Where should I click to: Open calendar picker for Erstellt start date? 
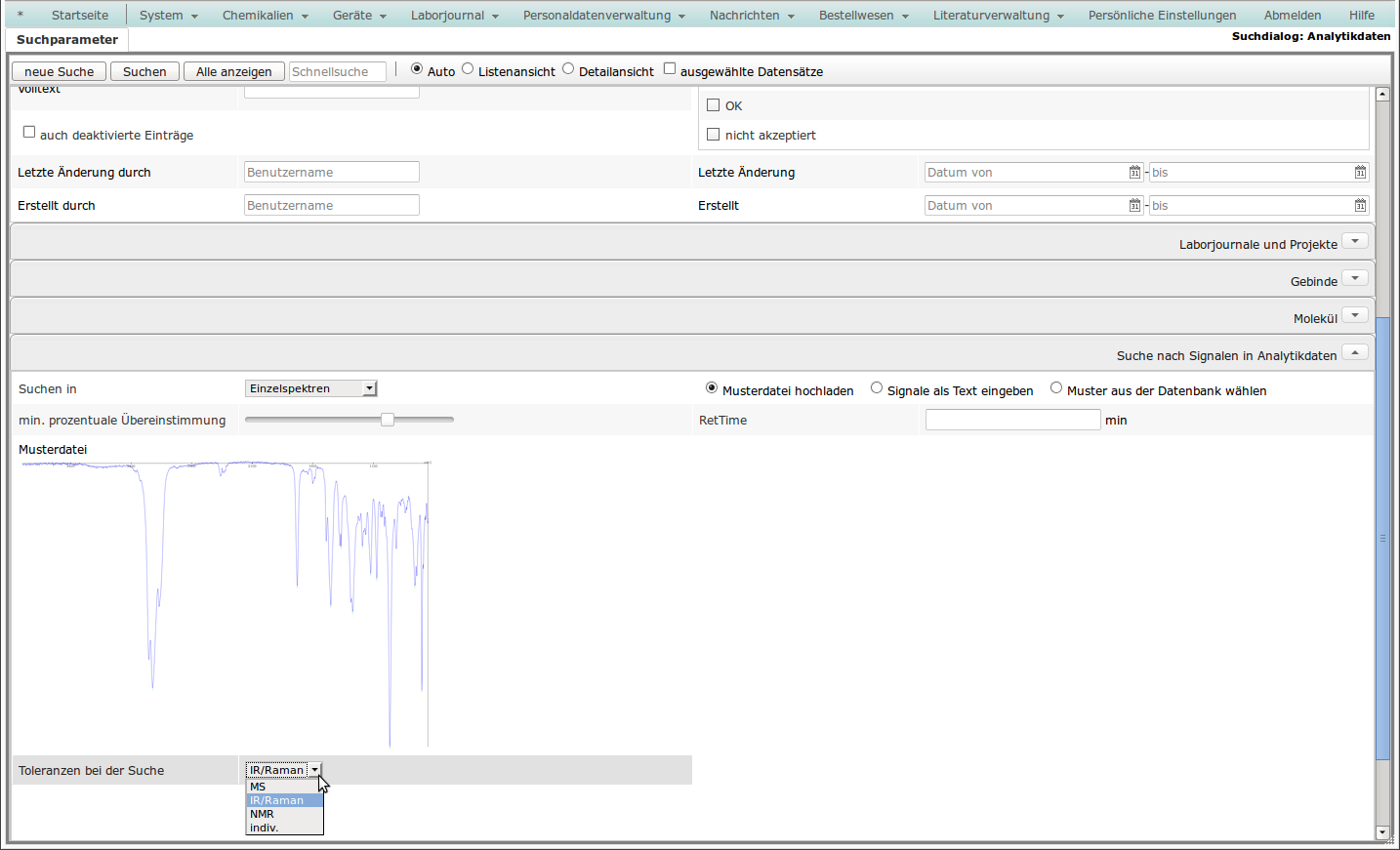(x=1134, y=206)
